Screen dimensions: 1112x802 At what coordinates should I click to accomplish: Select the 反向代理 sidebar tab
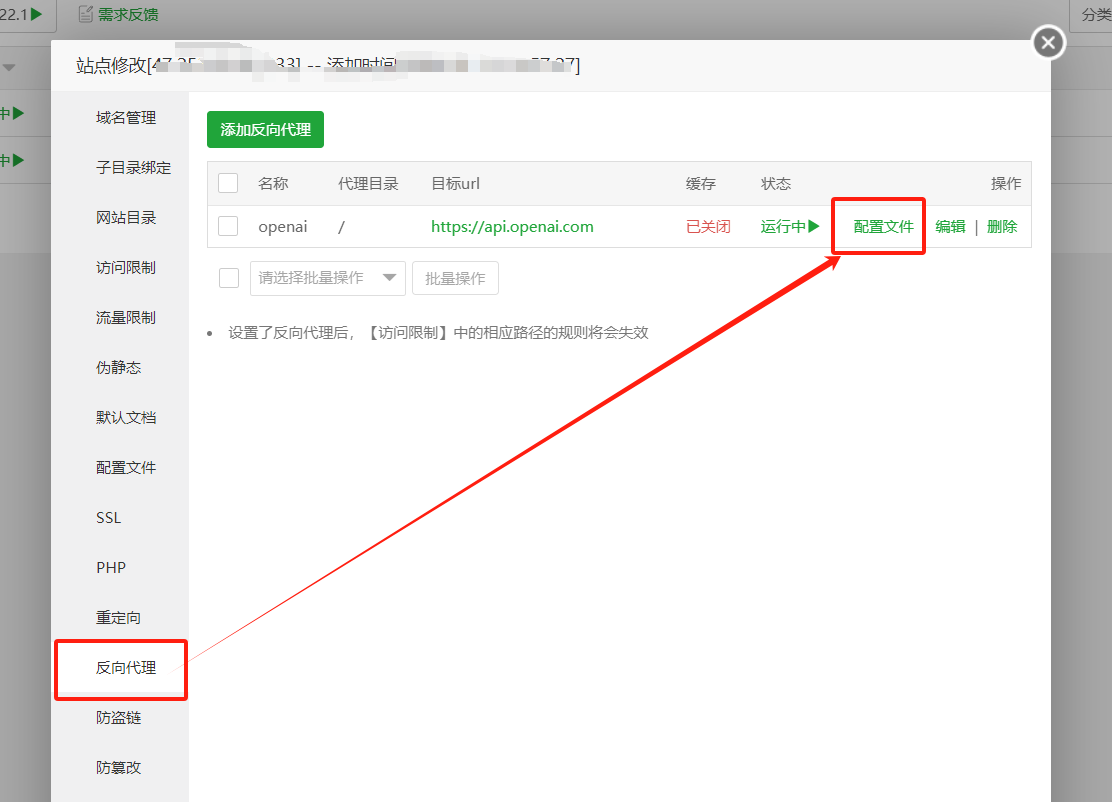click(126, 668)
